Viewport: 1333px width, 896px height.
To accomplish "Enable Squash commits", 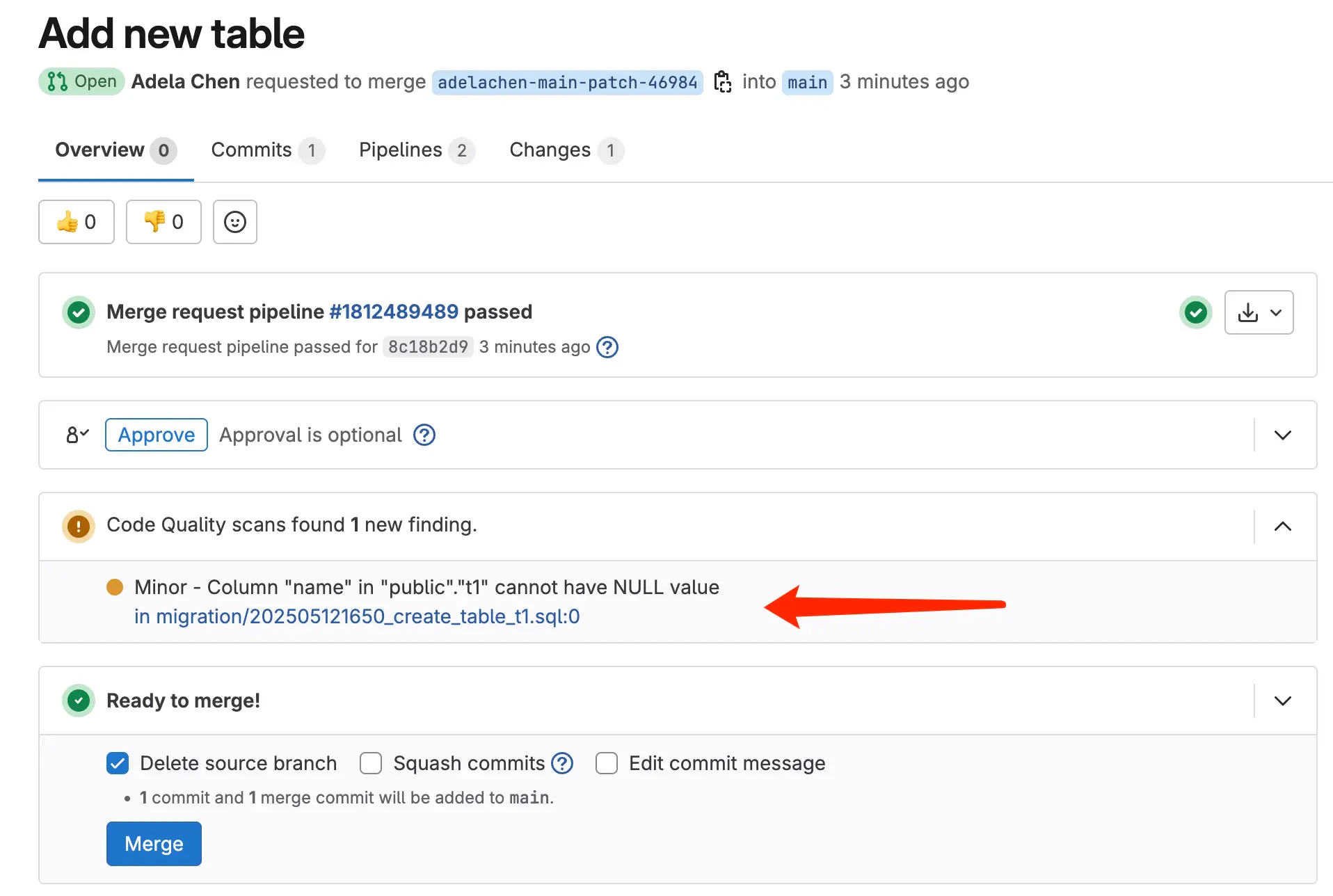I will pos(370,763).
